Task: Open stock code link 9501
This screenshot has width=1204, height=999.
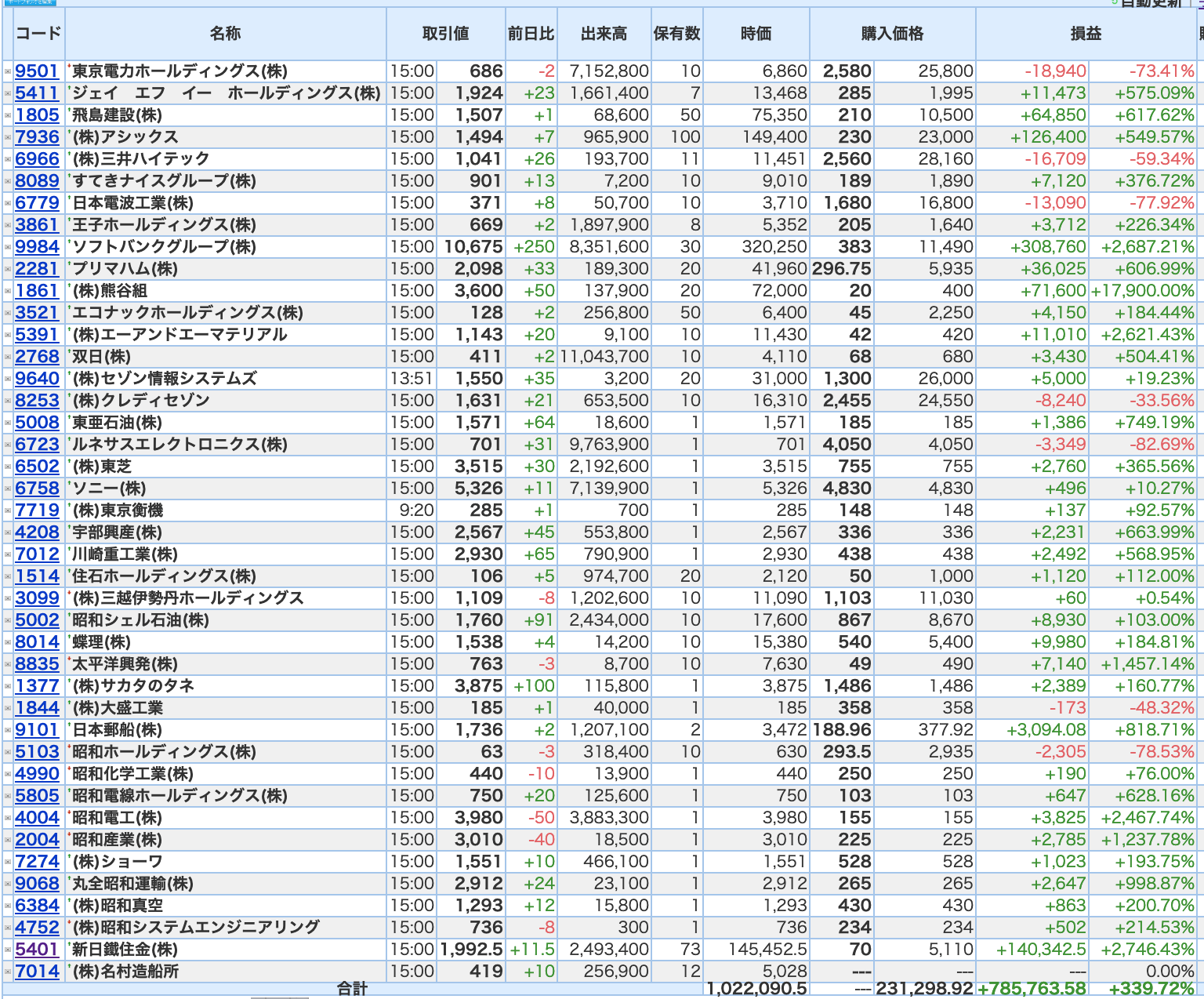Action: click(37, 71)
